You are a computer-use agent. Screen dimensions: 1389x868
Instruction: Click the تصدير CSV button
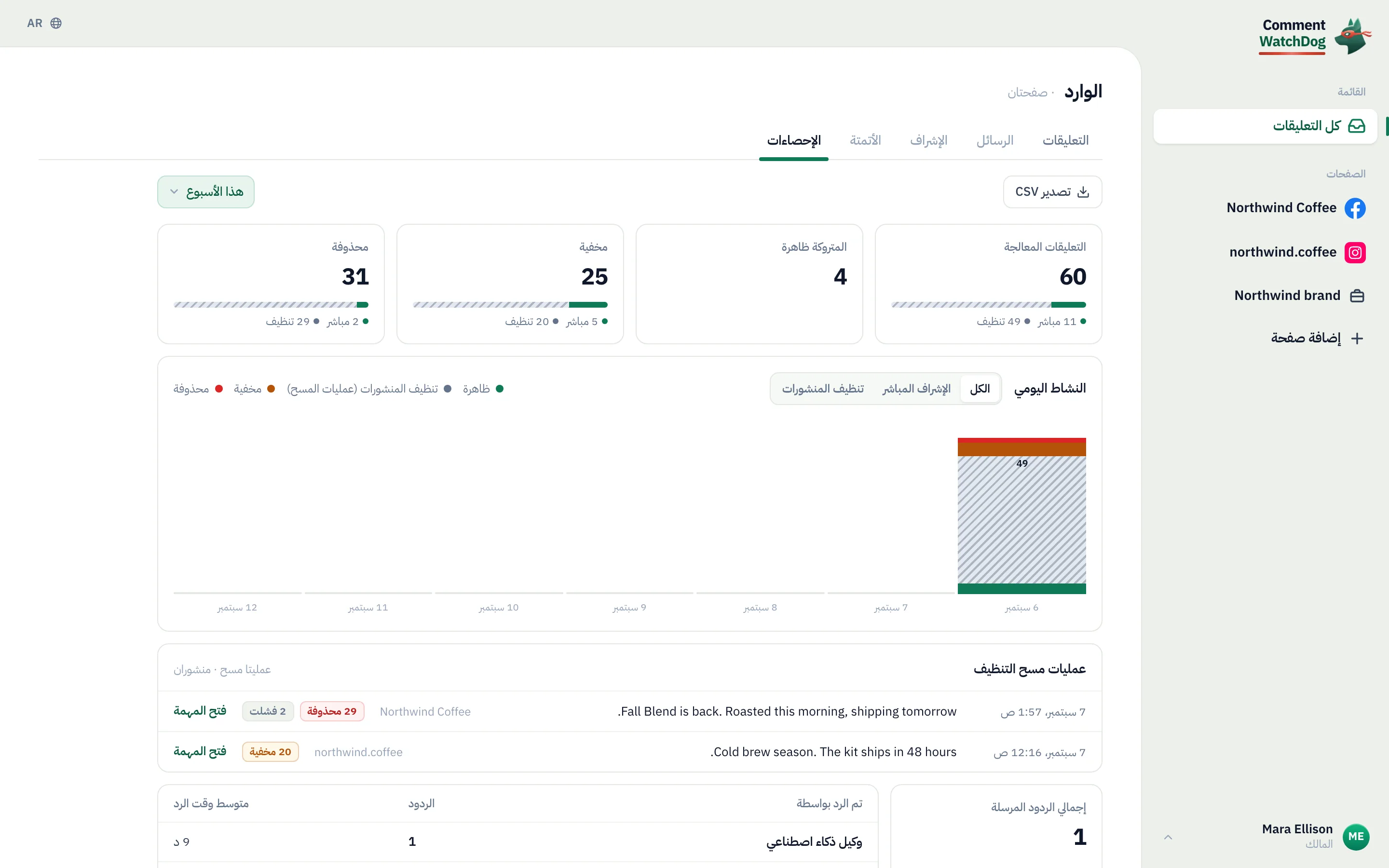(x=1052, y=192)
